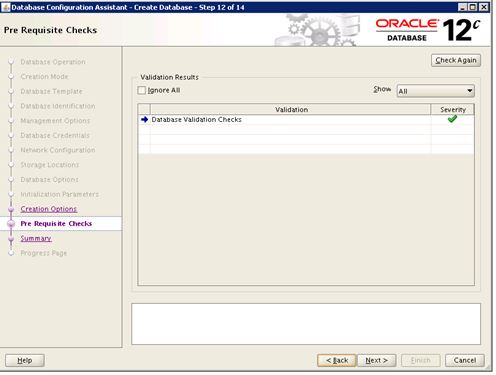Click the green checkmark severity icon
This screenshot has height=375, width=496.
tap(452, 119)
